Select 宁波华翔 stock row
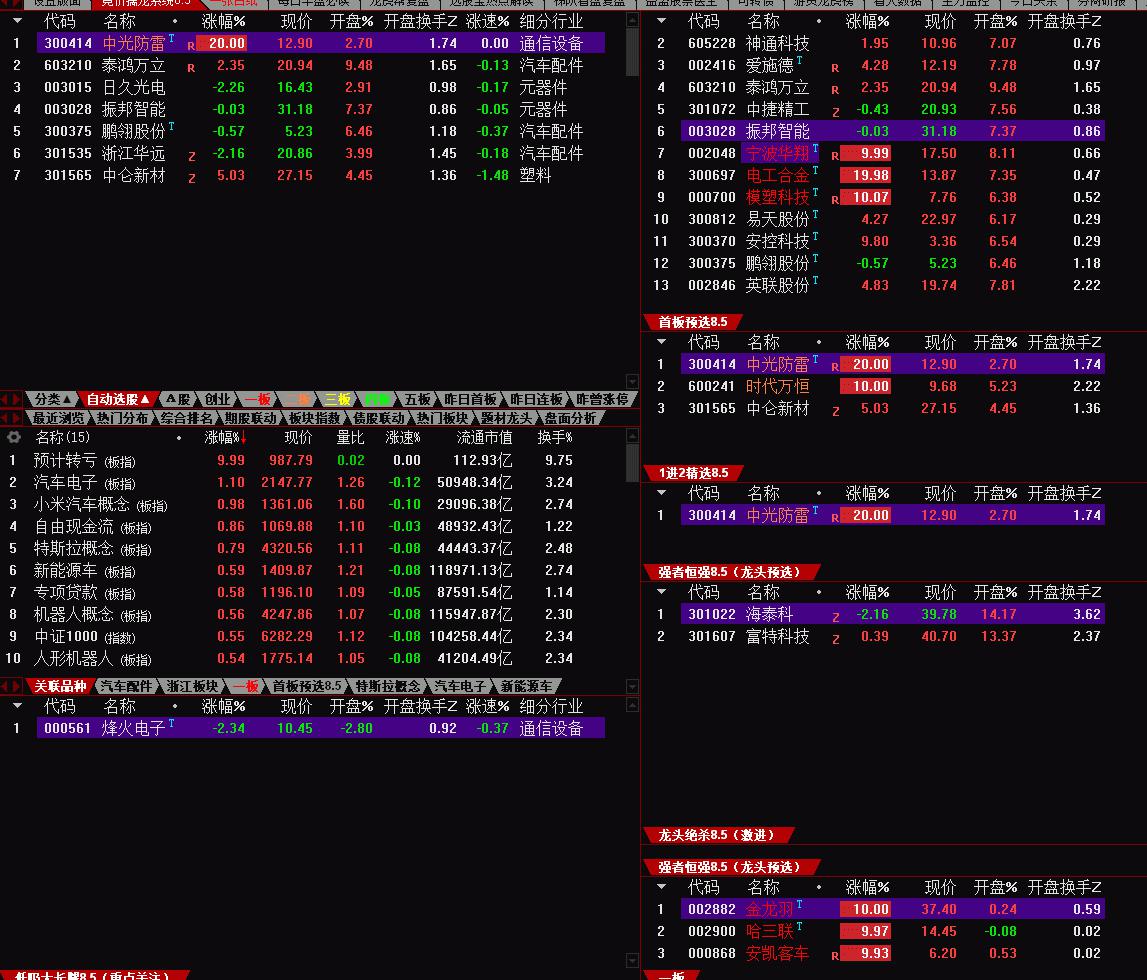The height and width of the screenshot is (980, 1147). click(892, 153)
